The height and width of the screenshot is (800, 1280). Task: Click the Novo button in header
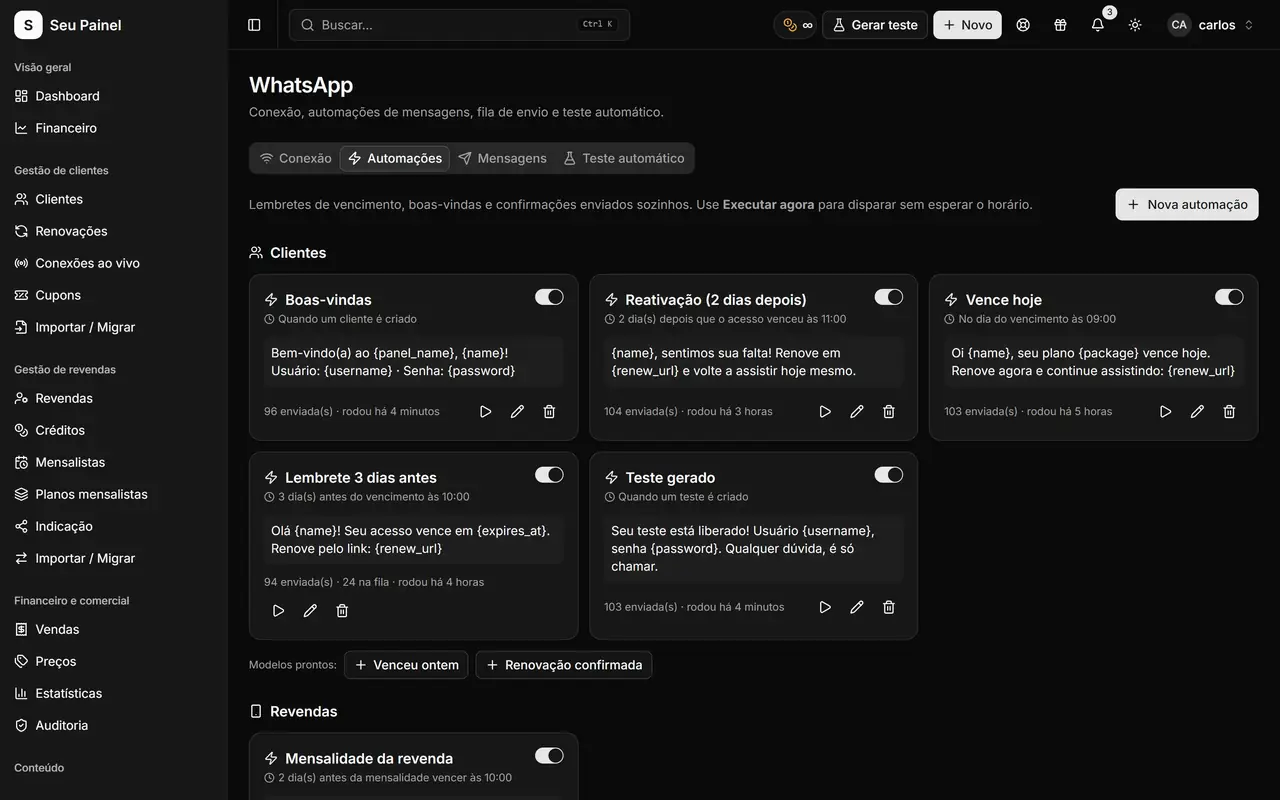click(967, 25)
